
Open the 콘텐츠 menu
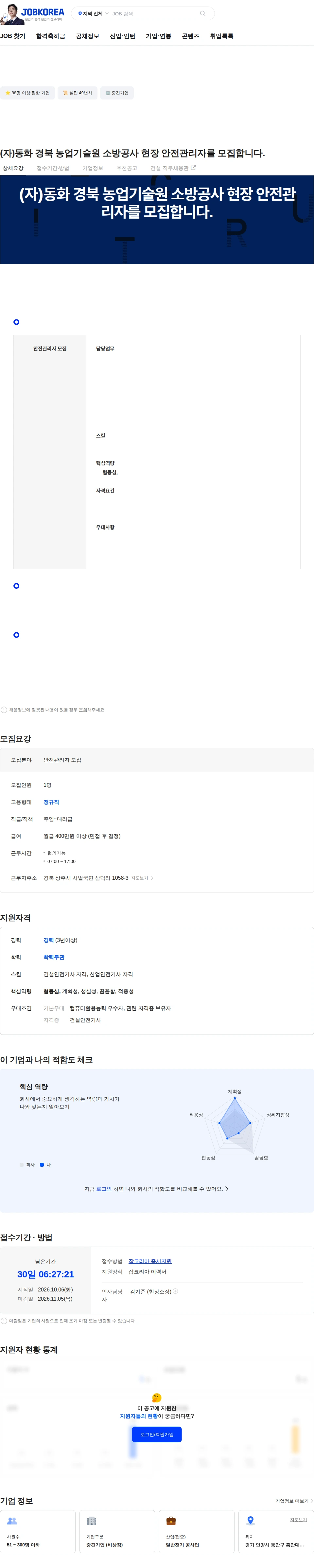click(190, 37)
